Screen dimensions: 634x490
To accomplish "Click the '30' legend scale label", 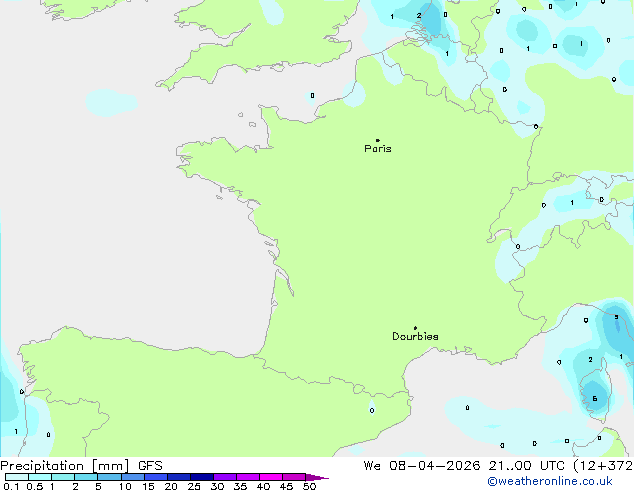I will click(217, 486).
